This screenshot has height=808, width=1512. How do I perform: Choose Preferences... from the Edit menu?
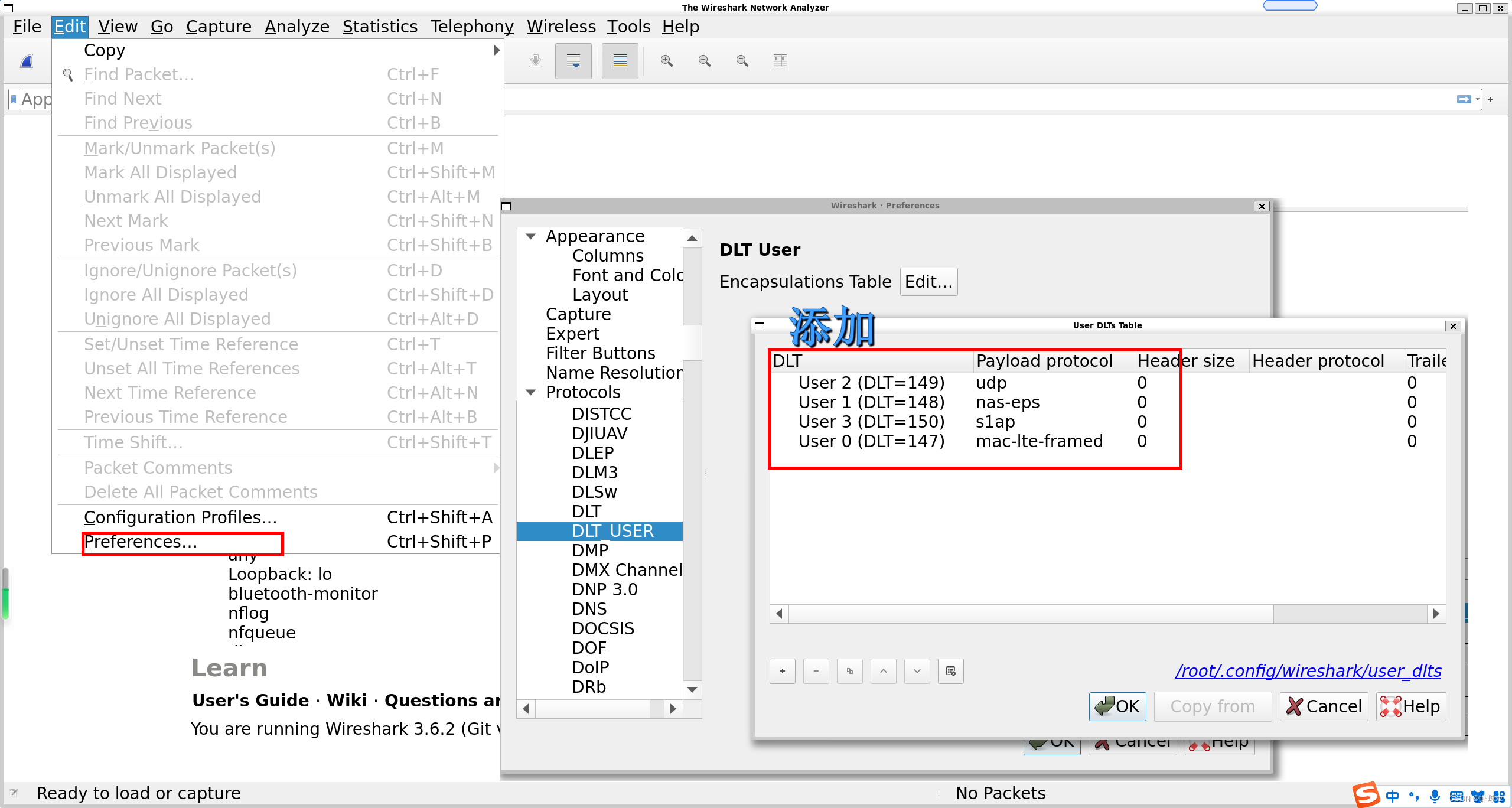(x=279, y=542)
